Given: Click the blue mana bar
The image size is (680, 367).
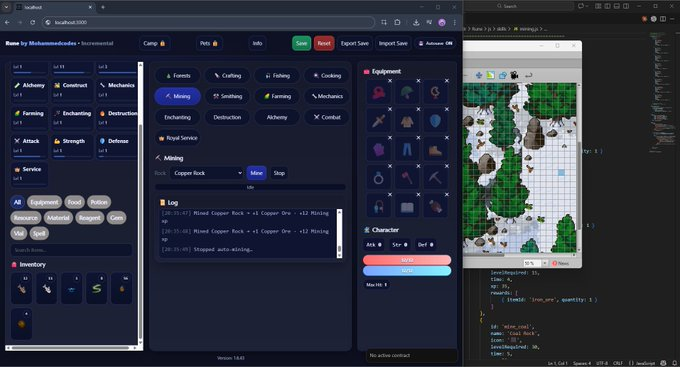Looking at the screenshot, I should (x=407, y=271).
